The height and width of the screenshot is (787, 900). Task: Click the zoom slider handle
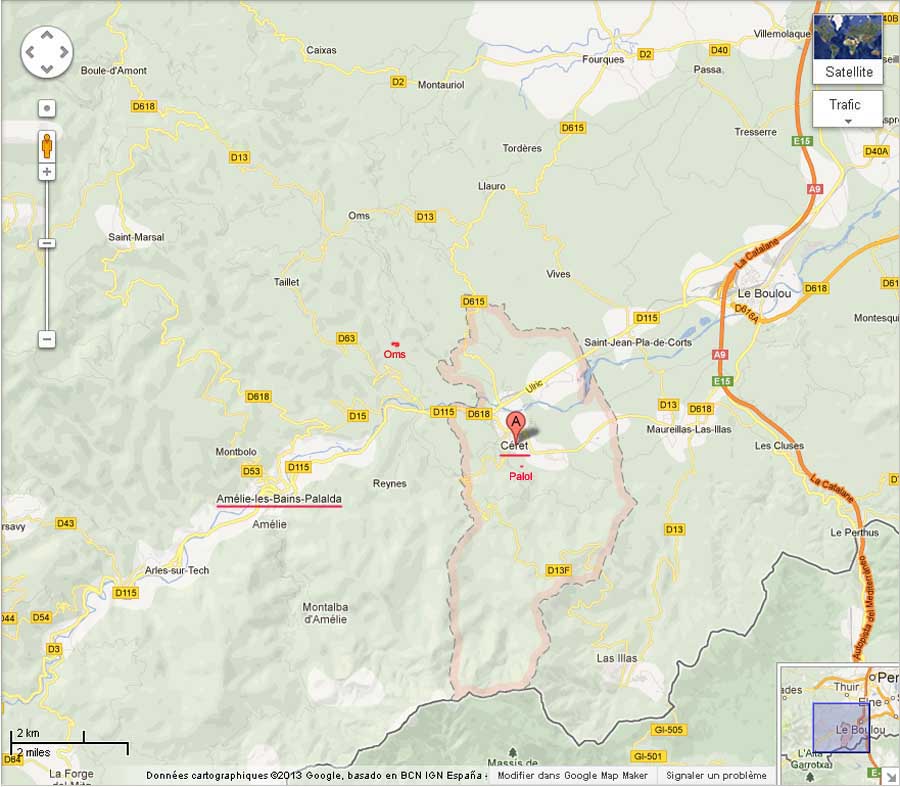pos(47,243)
